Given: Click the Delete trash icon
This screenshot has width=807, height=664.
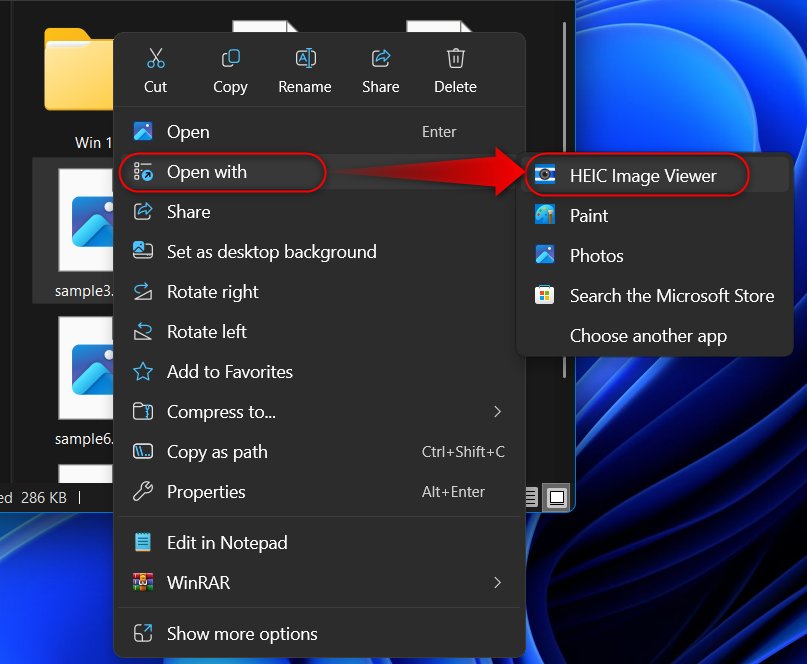Looking at the screenshot, I should 455,58.
